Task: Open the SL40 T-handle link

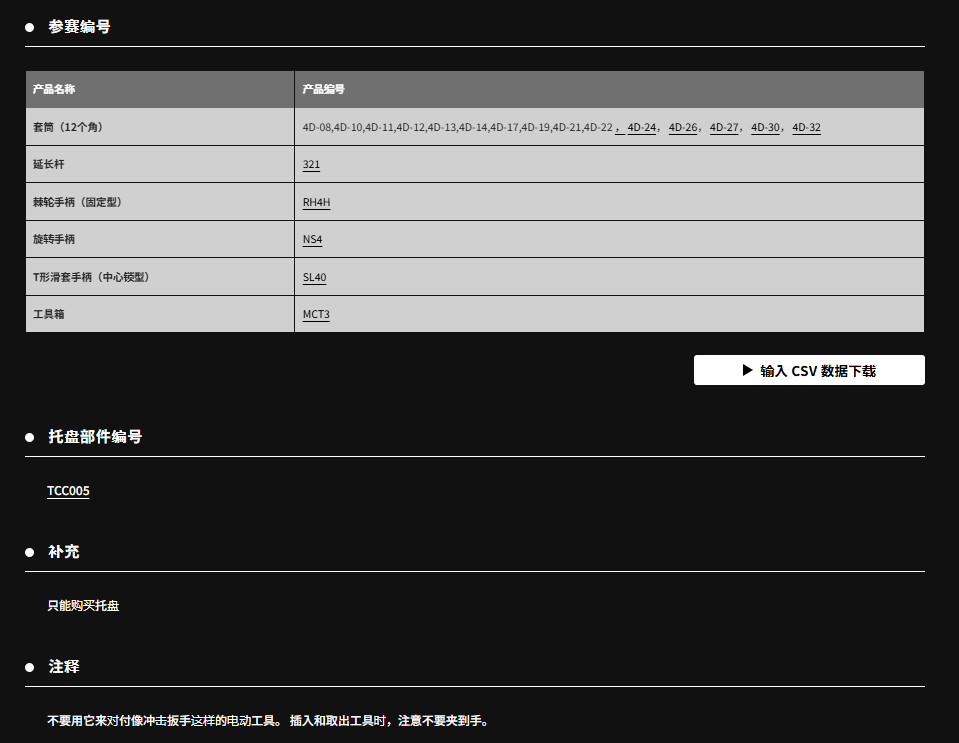Action: pos(314,277)
